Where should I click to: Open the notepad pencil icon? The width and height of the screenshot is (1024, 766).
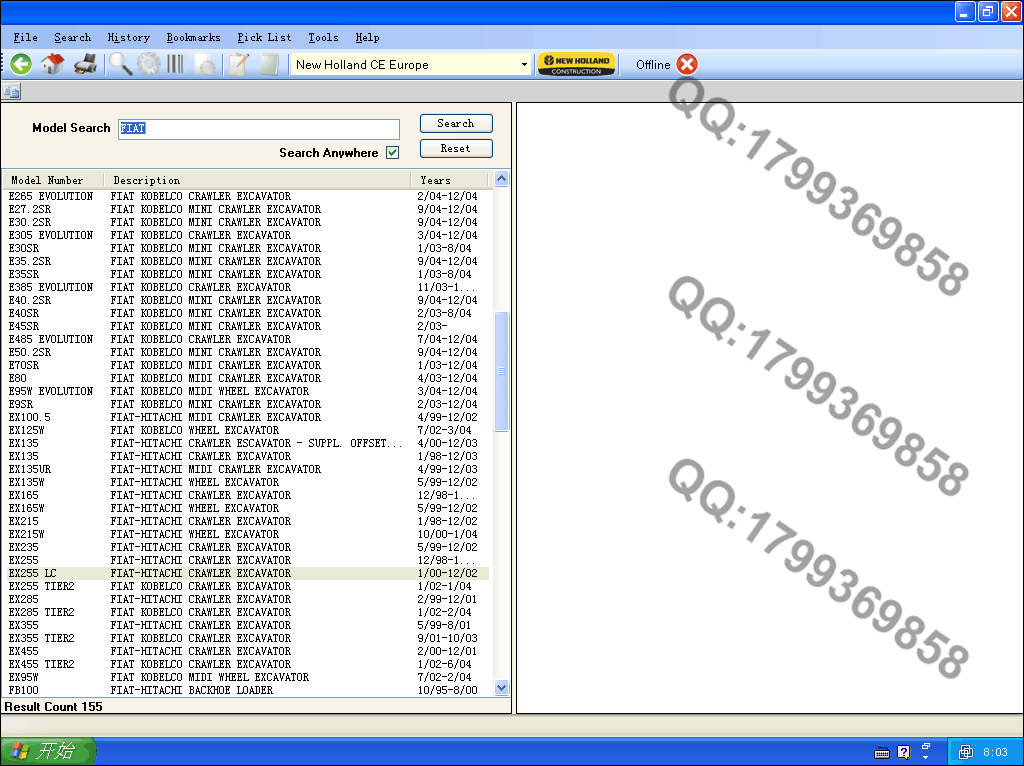(238, 64)
